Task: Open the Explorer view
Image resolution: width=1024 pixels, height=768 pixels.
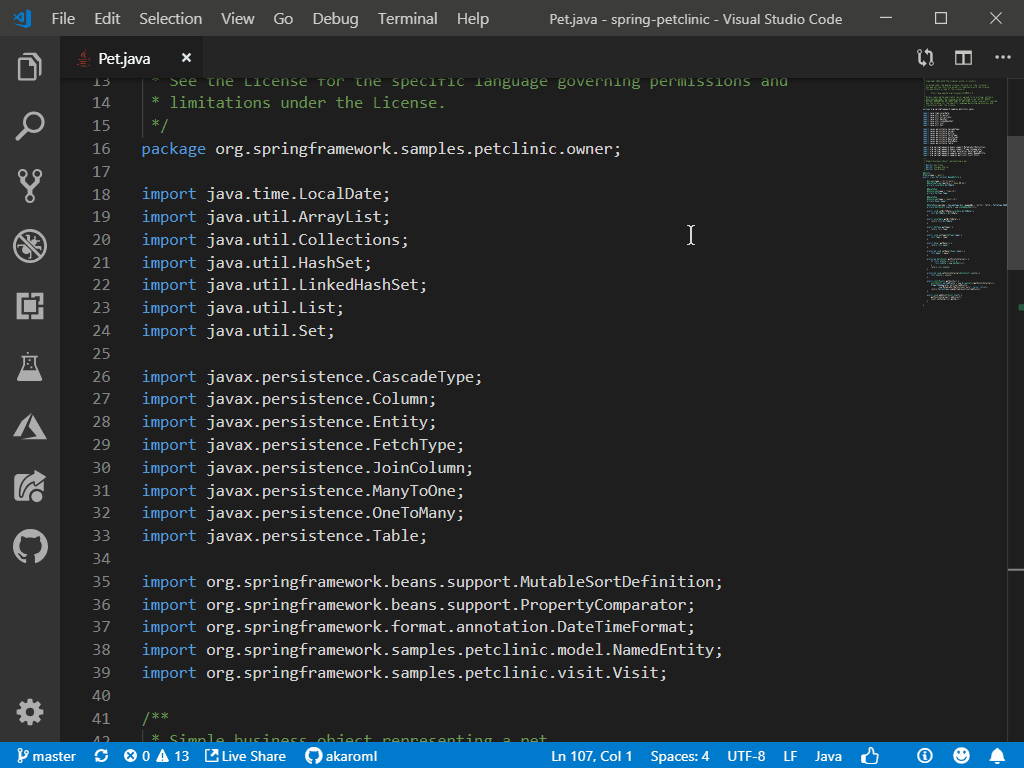Action: click(30, 66)
